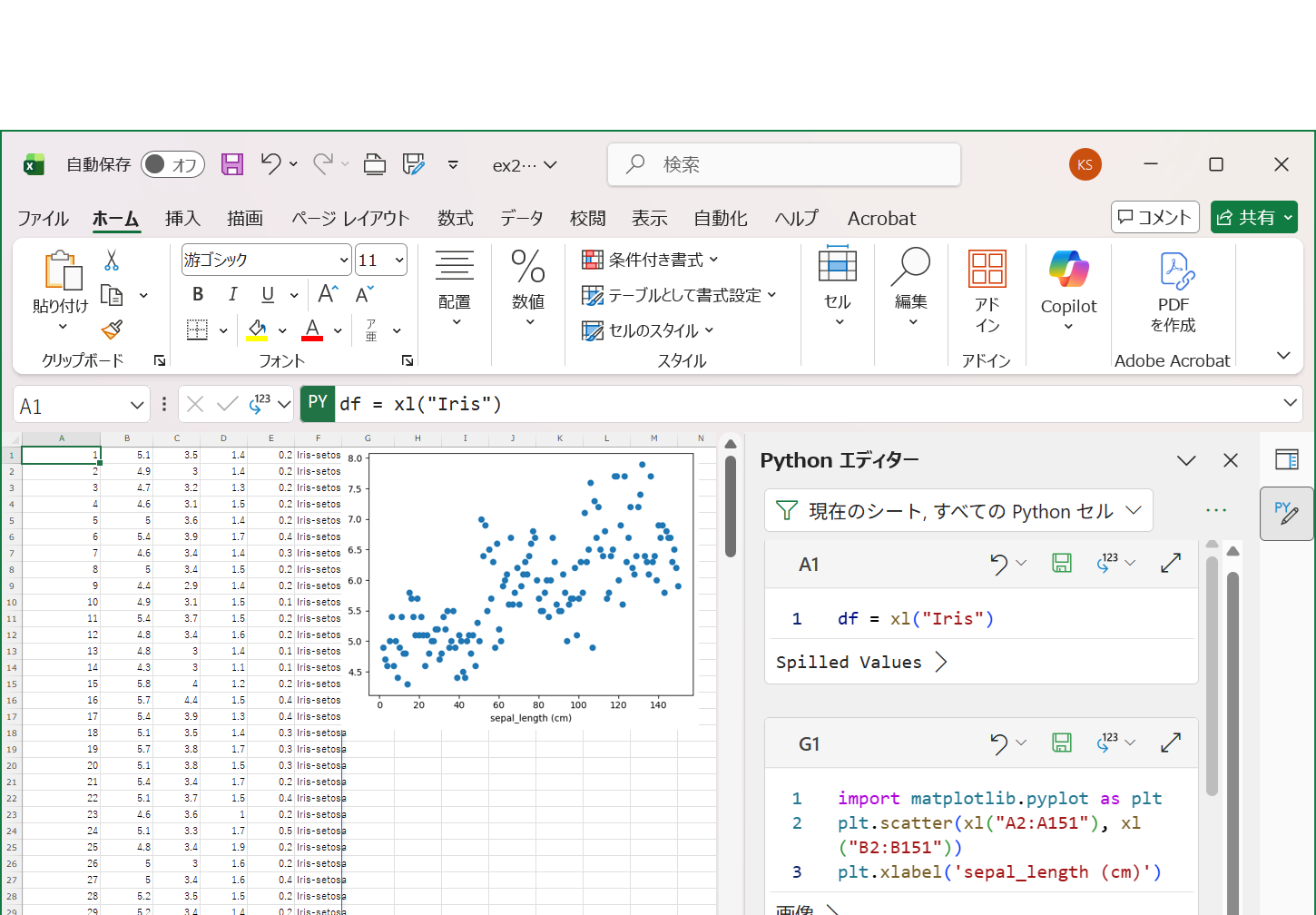This screenshot has width=1316, height=915.
Task: Click the Save floppy disk icon
Action: coord(232,164)
